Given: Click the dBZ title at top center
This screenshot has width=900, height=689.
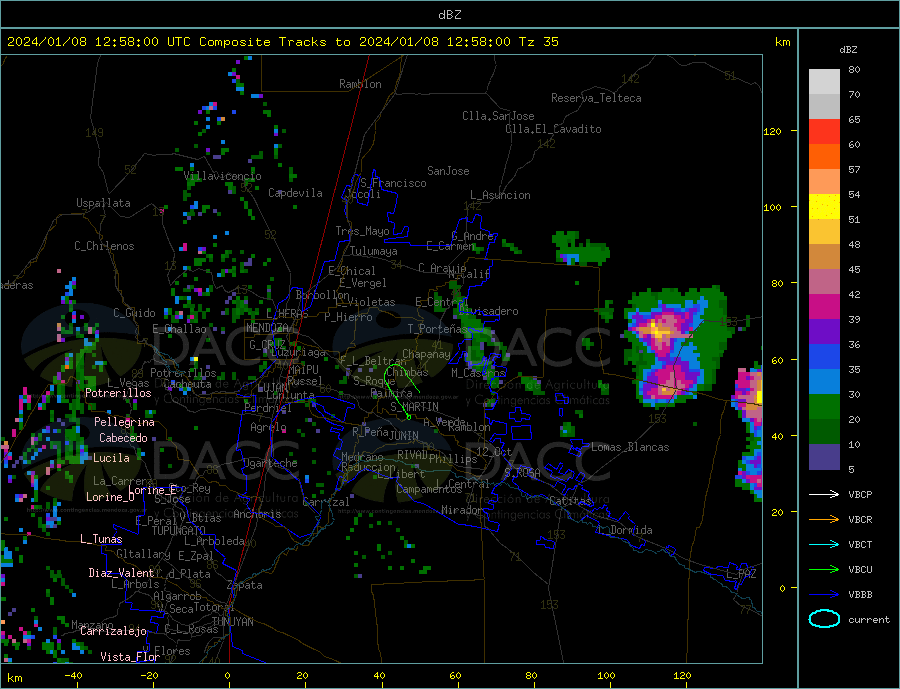Looking at the screenshot, I should click(449, 15).
